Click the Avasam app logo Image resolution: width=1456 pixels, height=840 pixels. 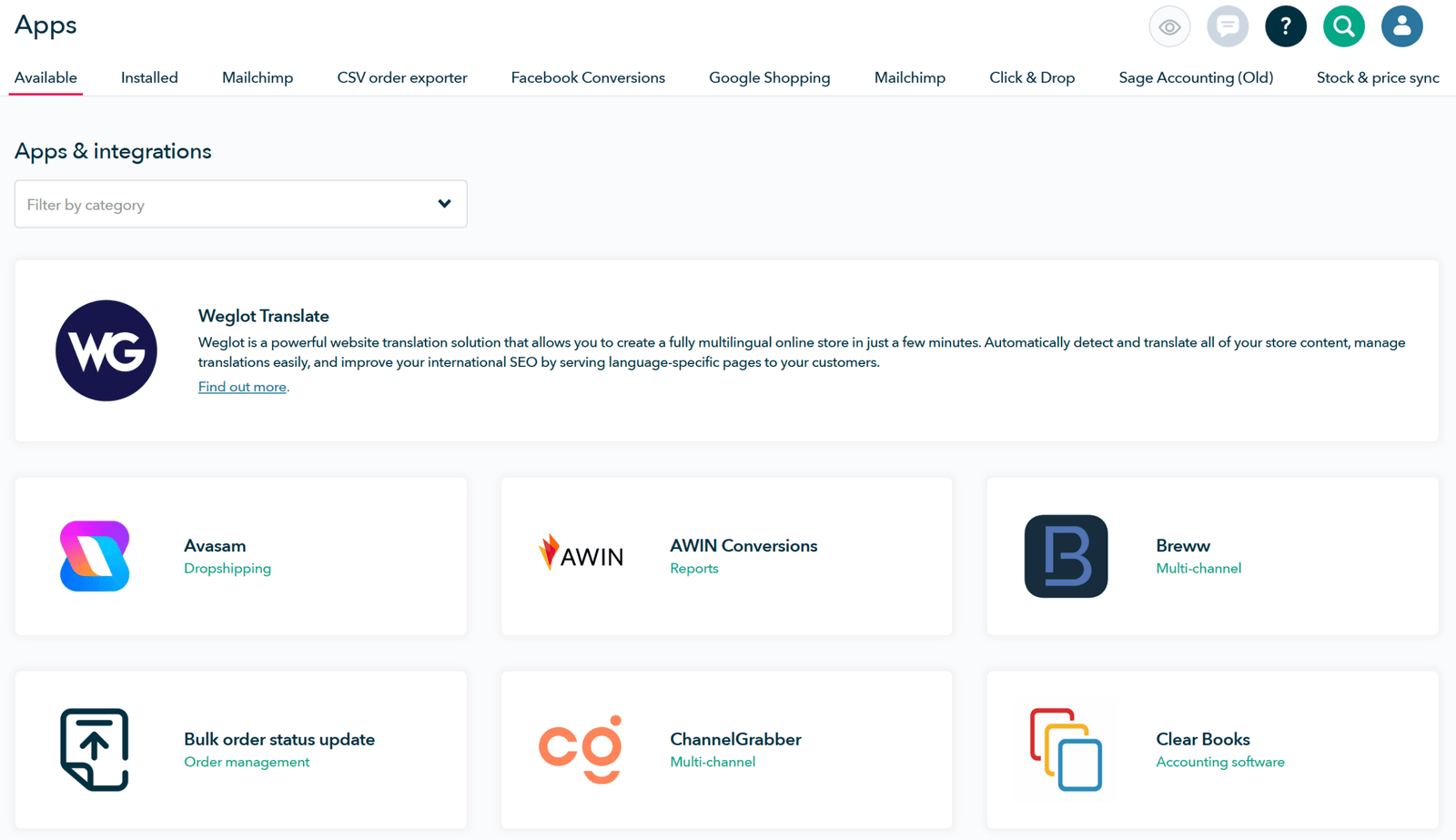coord(95,556)
